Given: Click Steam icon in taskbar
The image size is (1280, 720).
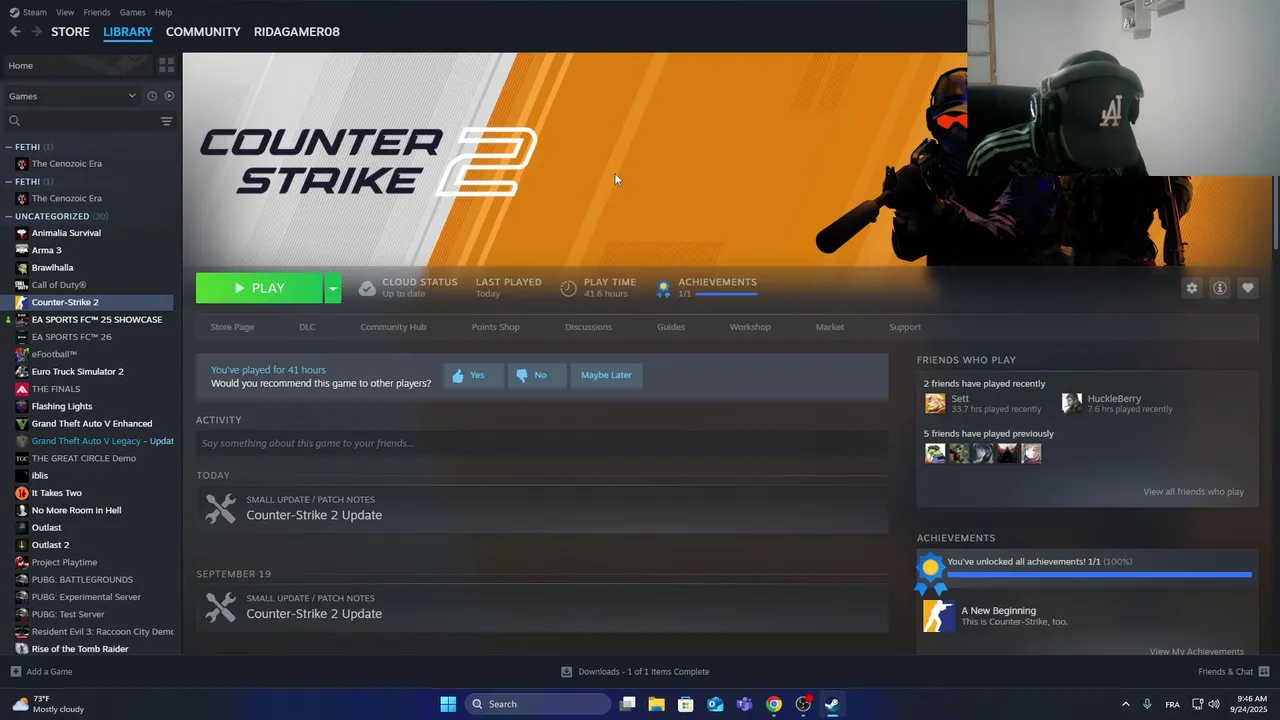Looking at the screenshot, I should point(832,704).
